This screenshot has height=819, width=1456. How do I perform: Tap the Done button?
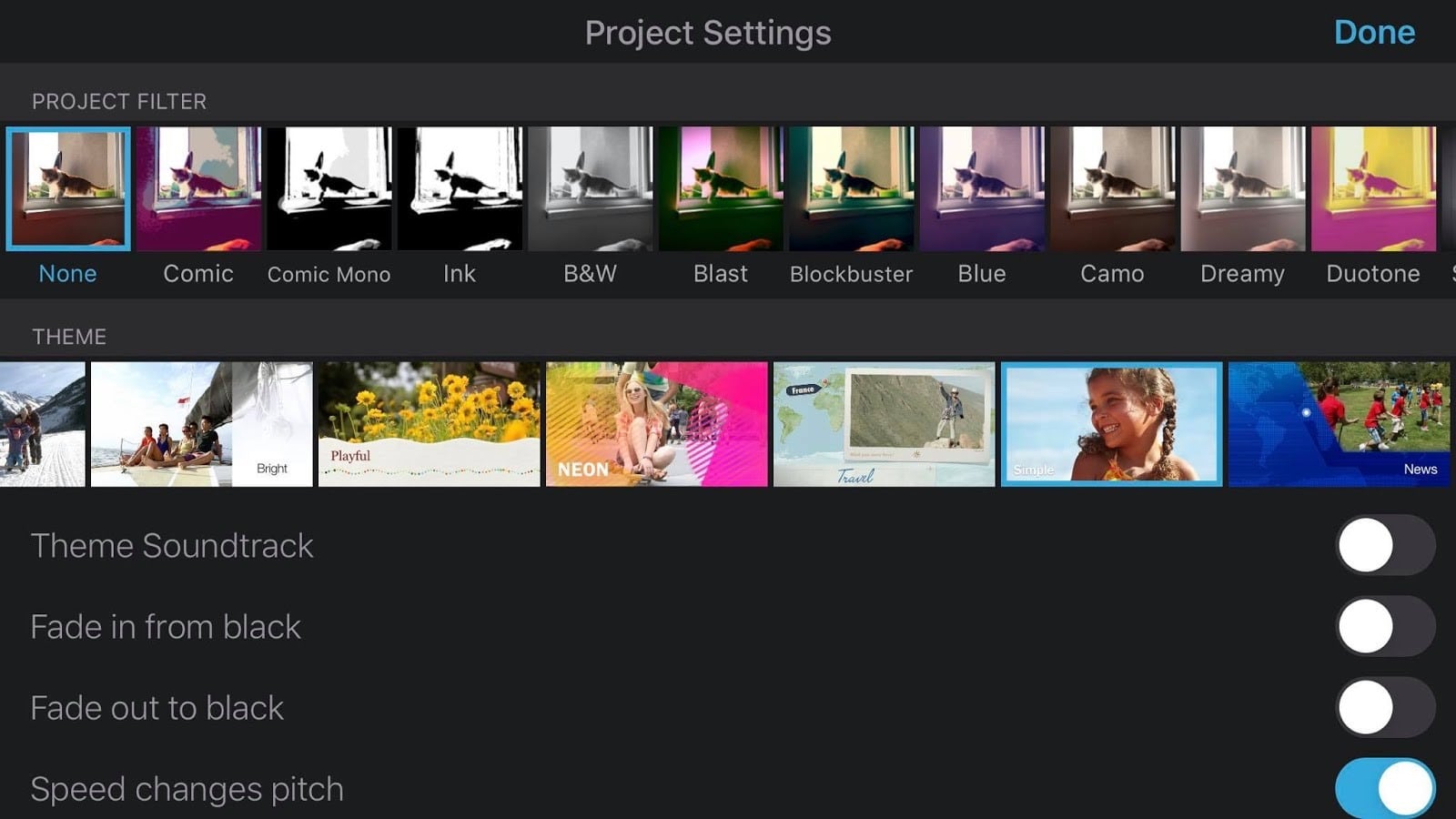[1374, 33]
